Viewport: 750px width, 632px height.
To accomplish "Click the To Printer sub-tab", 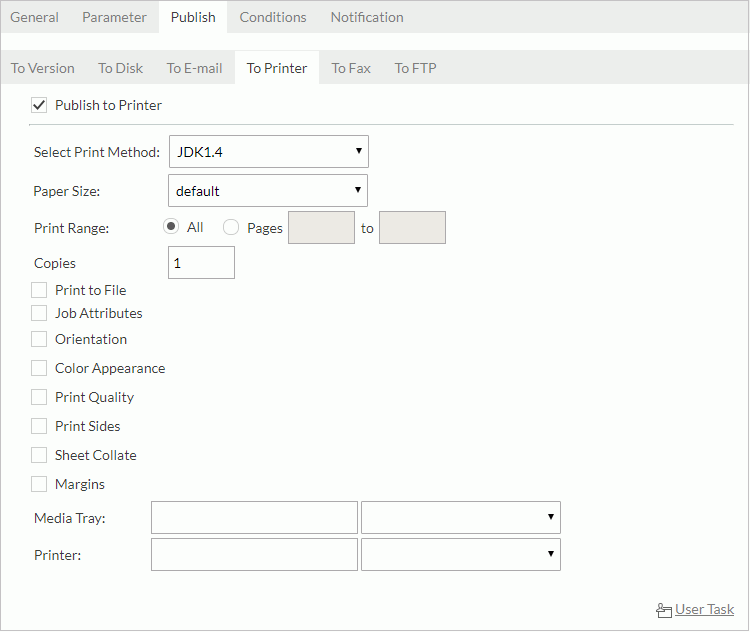I will pyautogui.click(x=277, y=68).
